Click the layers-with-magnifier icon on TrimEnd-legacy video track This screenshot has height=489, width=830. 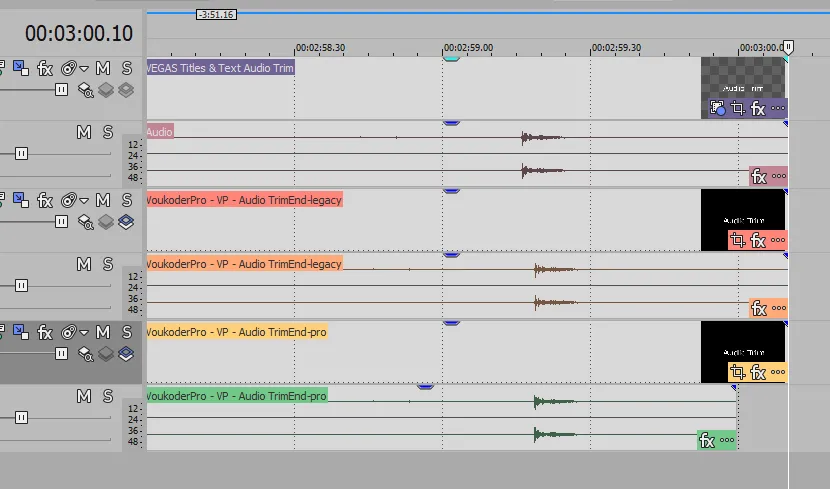[85, 222]
